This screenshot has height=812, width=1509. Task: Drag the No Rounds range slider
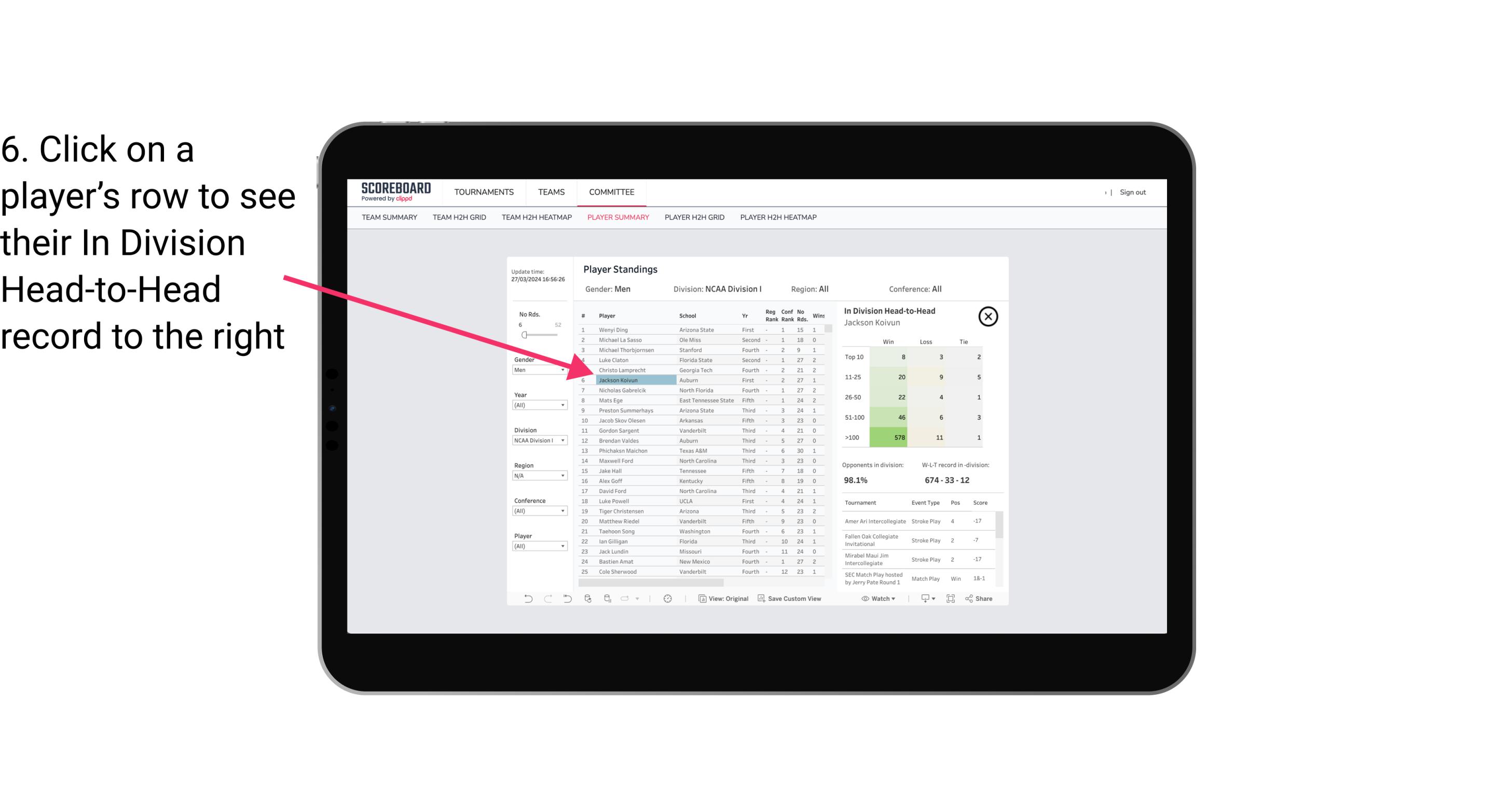pos(525,334)
